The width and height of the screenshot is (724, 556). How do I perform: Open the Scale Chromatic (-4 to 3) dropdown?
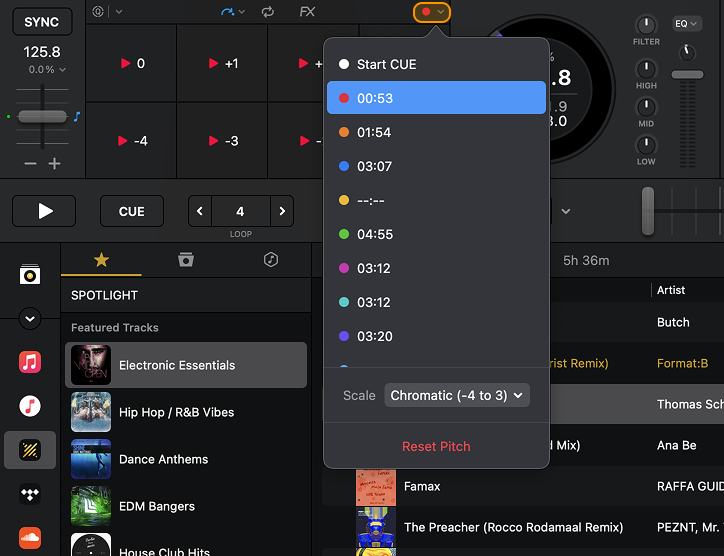(457, 395)
